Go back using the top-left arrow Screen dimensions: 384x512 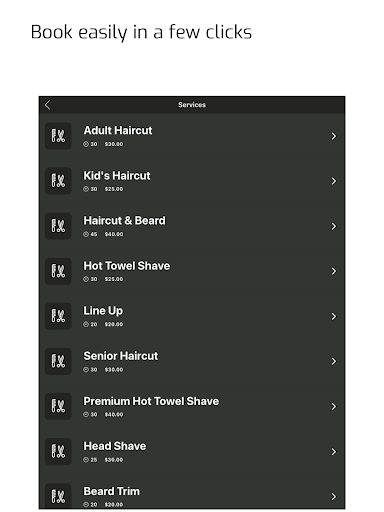pyautogui.click(x=47, y=105)
